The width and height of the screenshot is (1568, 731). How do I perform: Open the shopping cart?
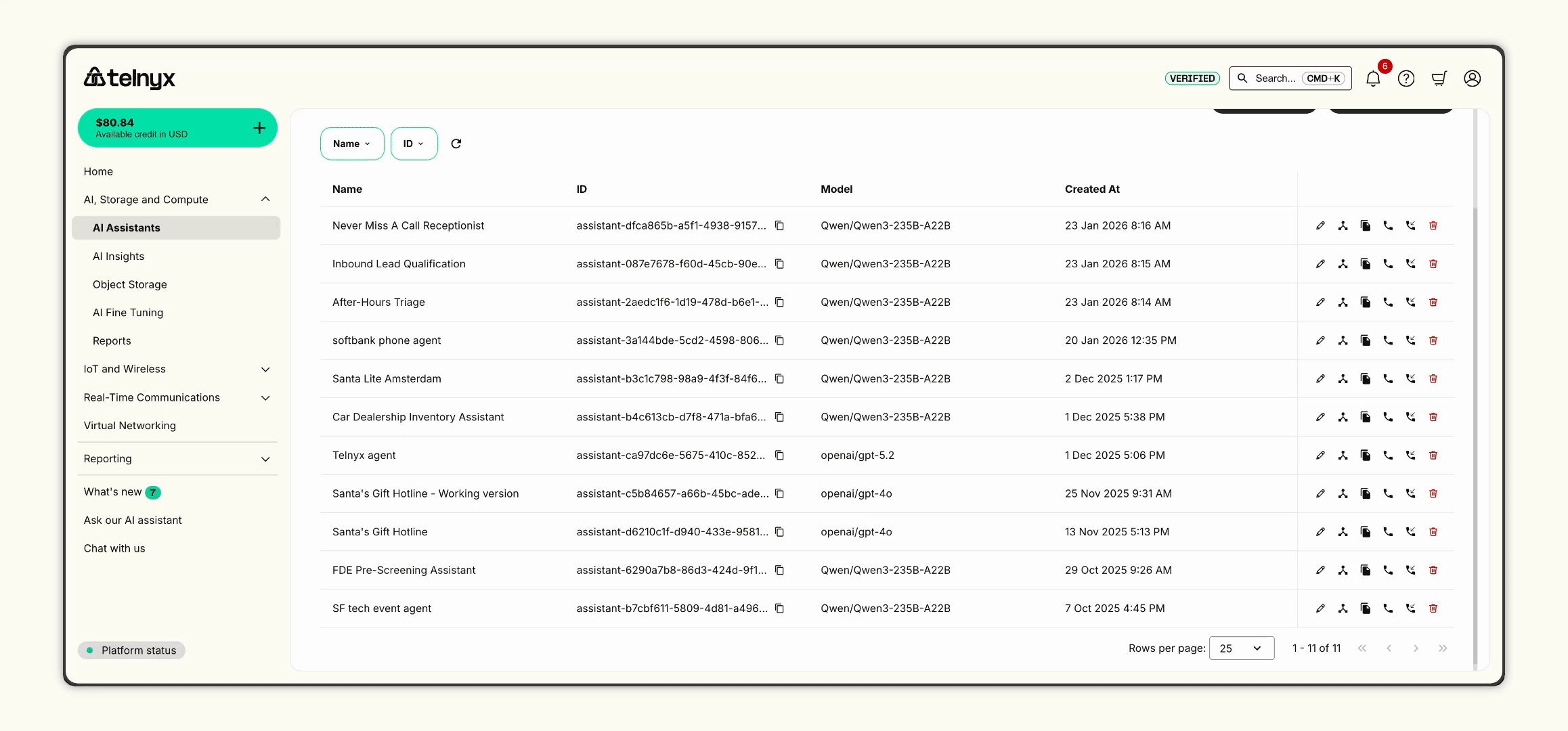[1439, 78]
